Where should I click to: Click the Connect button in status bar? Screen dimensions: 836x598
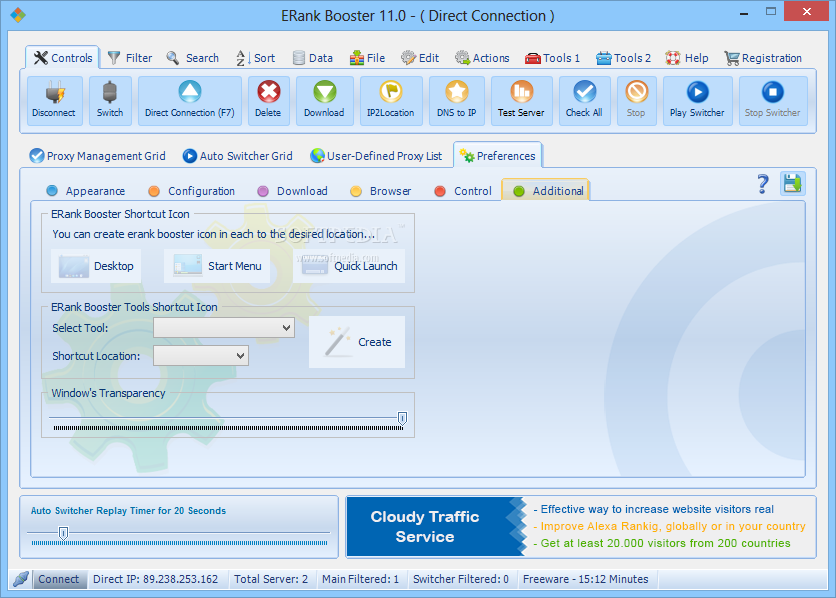point(59,579)
